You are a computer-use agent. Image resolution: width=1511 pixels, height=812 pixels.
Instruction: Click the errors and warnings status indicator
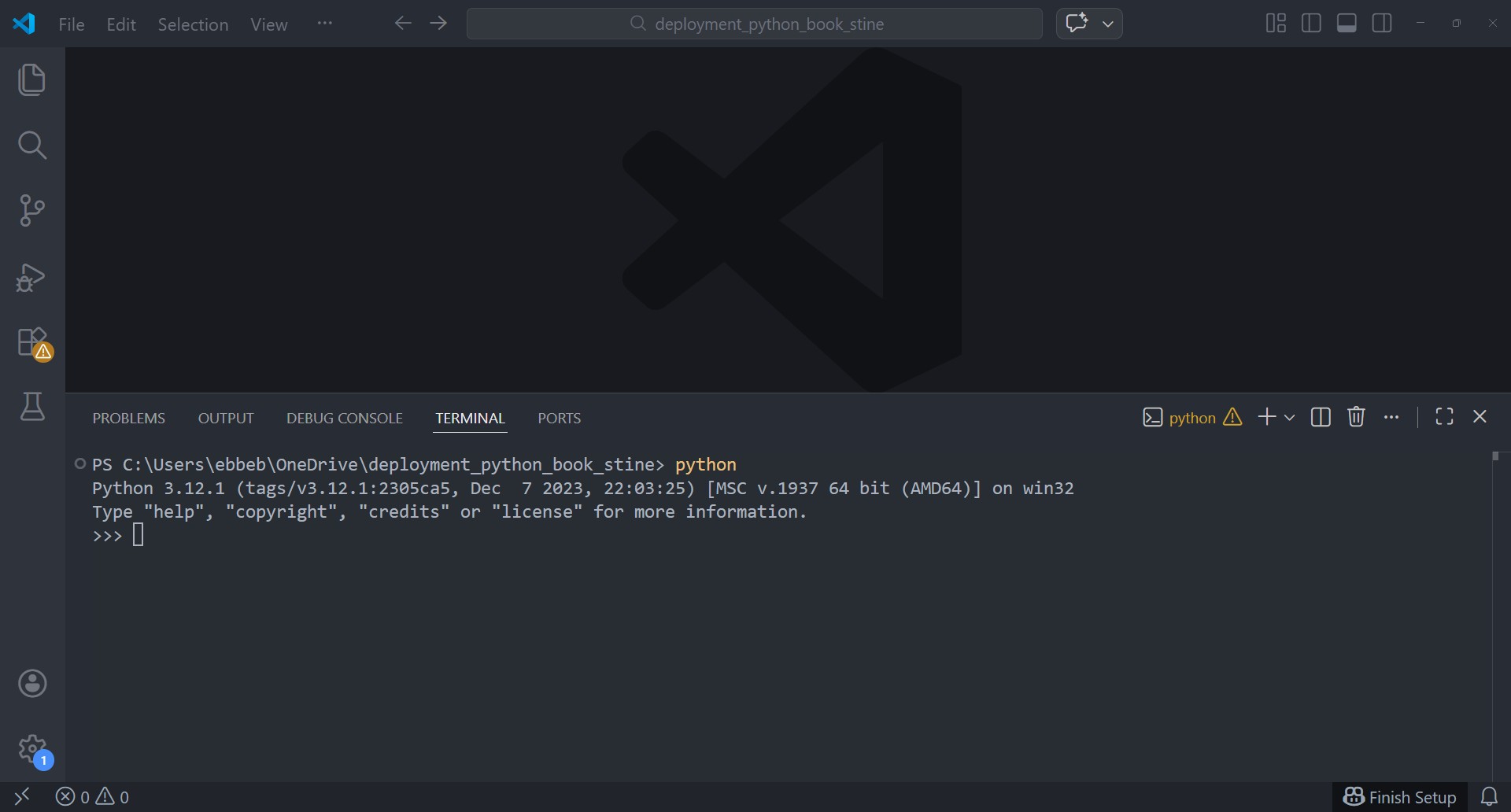(x=92, y=797)
